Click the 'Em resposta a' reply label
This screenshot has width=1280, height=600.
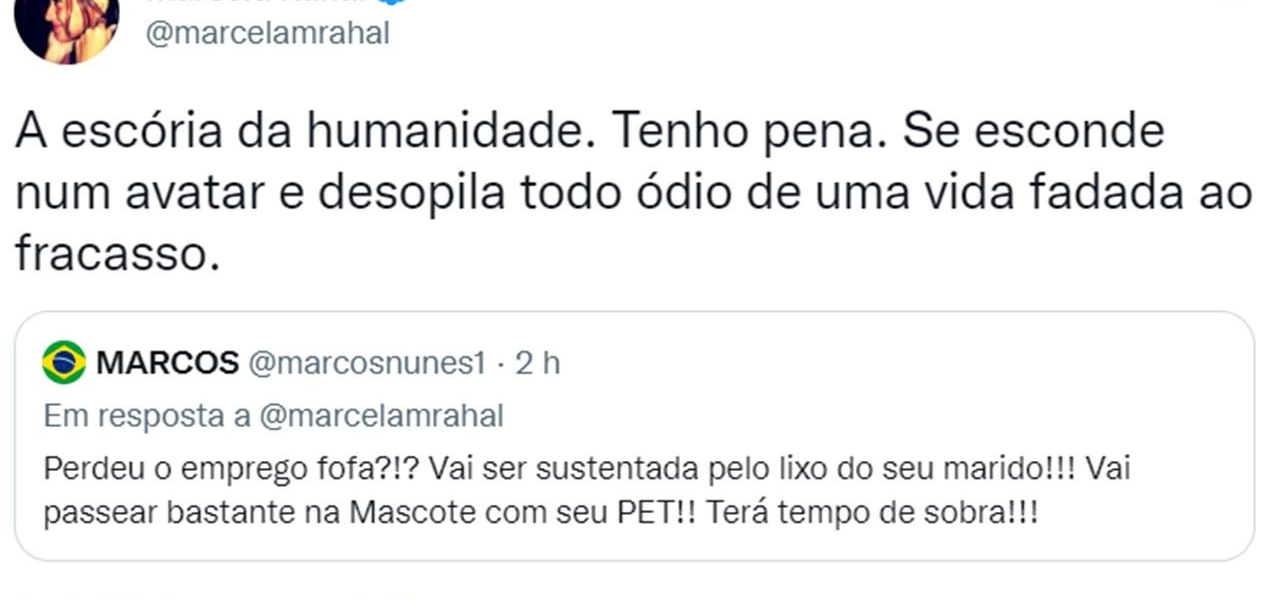click(x=147, y=416)
